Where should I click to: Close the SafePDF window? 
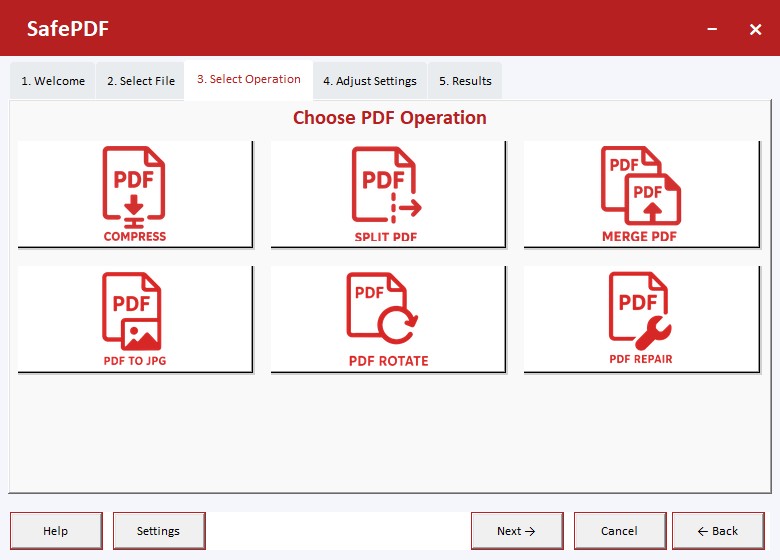point(755,29)
